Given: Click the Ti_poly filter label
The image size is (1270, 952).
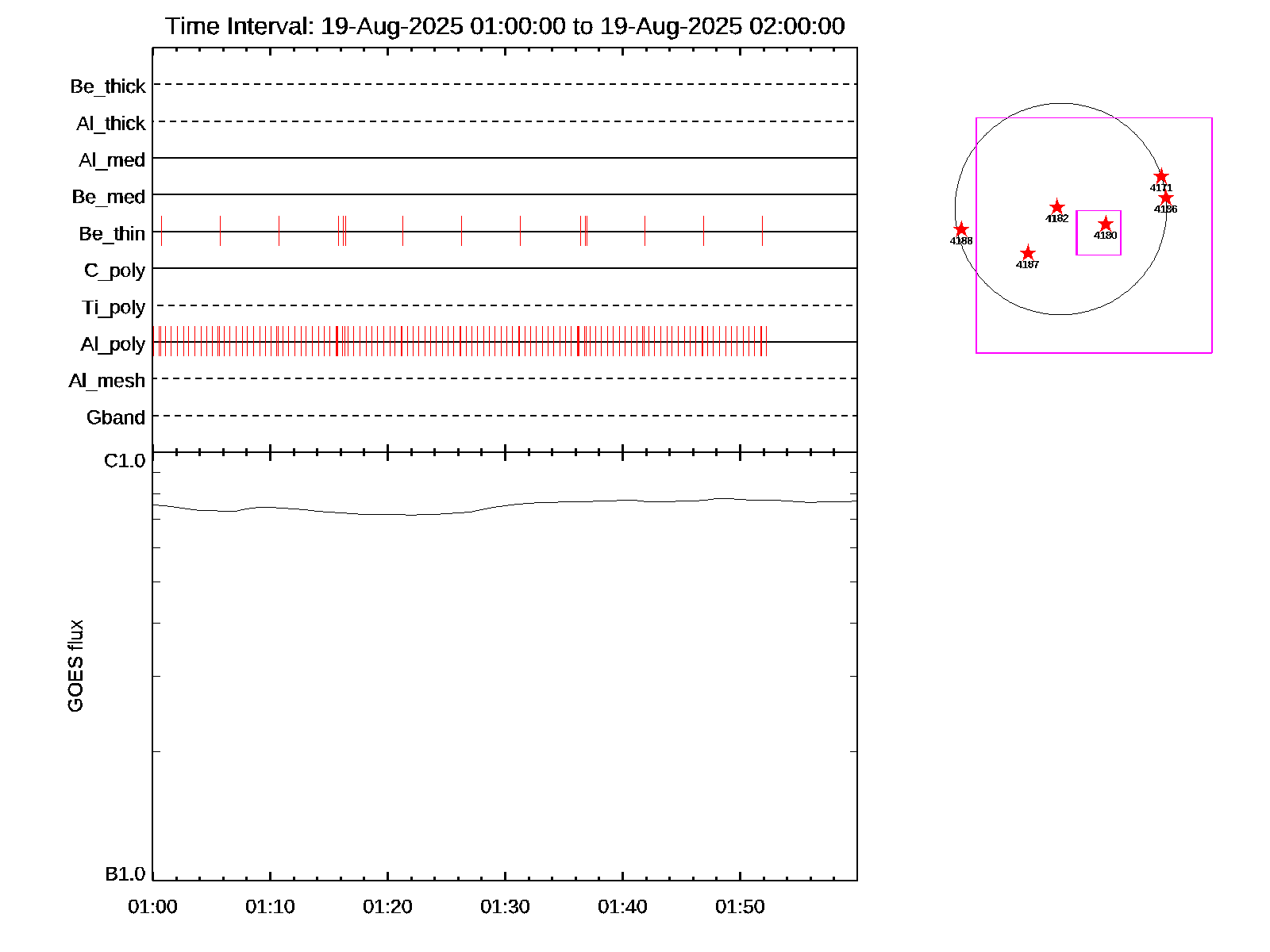Looking at the screenshot, I should tap(114, 308).
